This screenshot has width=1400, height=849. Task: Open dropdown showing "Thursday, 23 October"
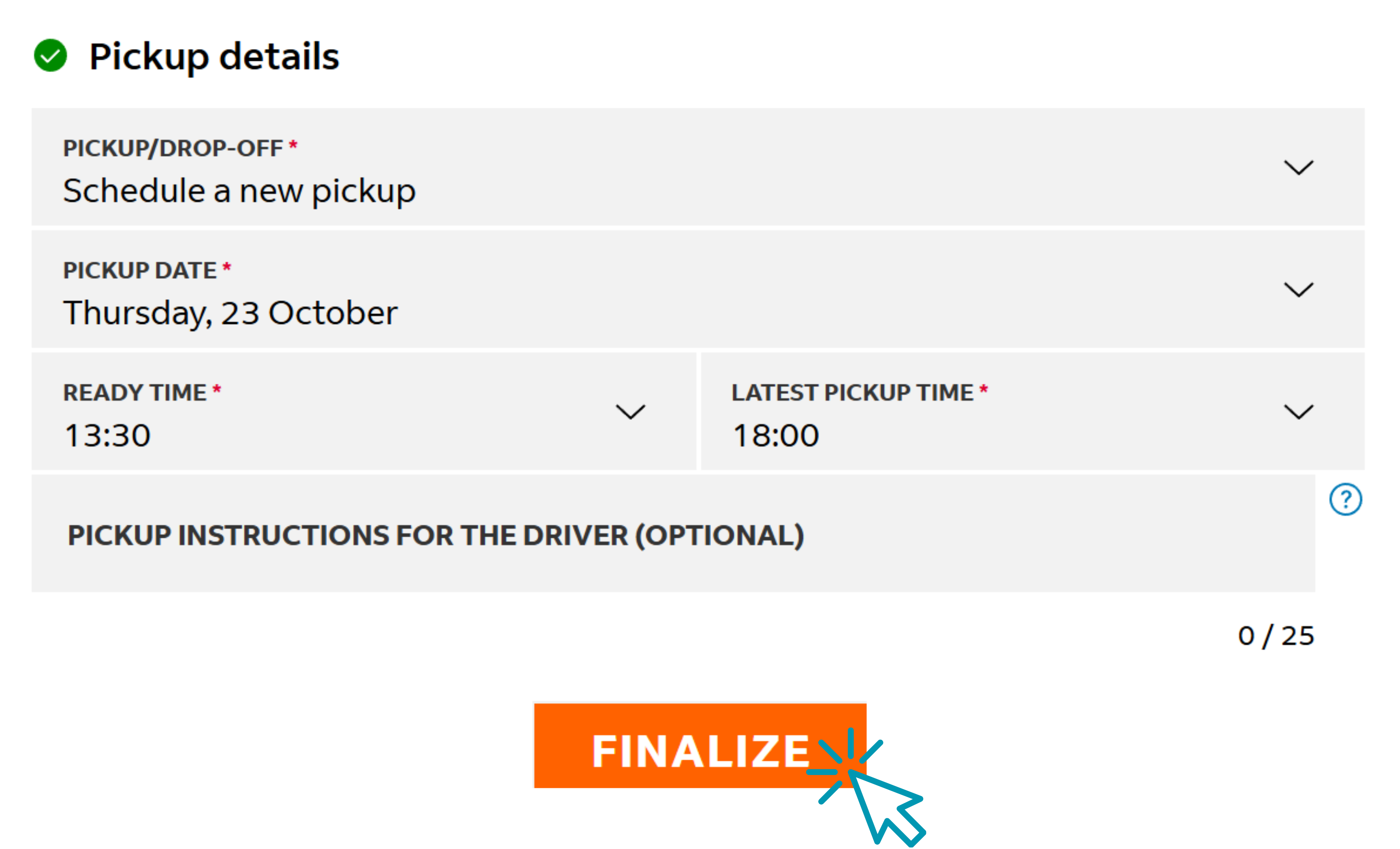[x=230, y=313]
